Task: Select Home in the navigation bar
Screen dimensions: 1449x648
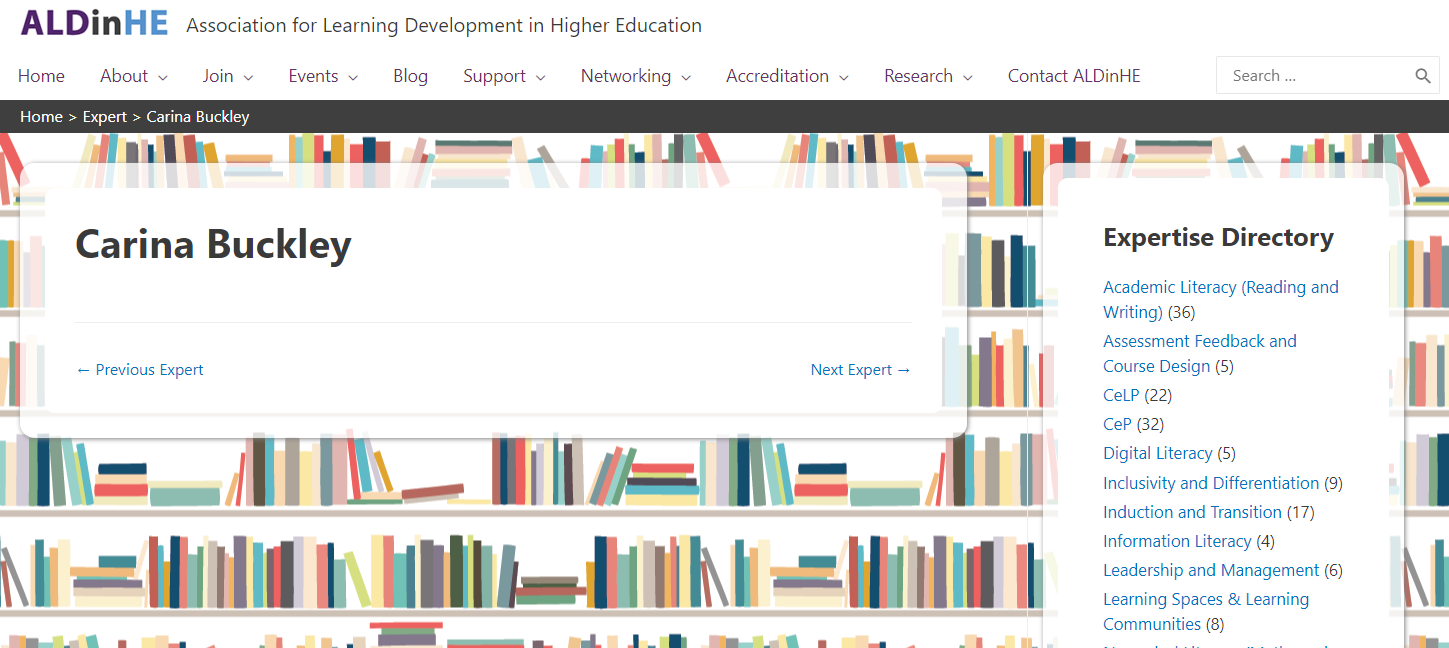Action: pyautogui.click(x=41, y=76)
